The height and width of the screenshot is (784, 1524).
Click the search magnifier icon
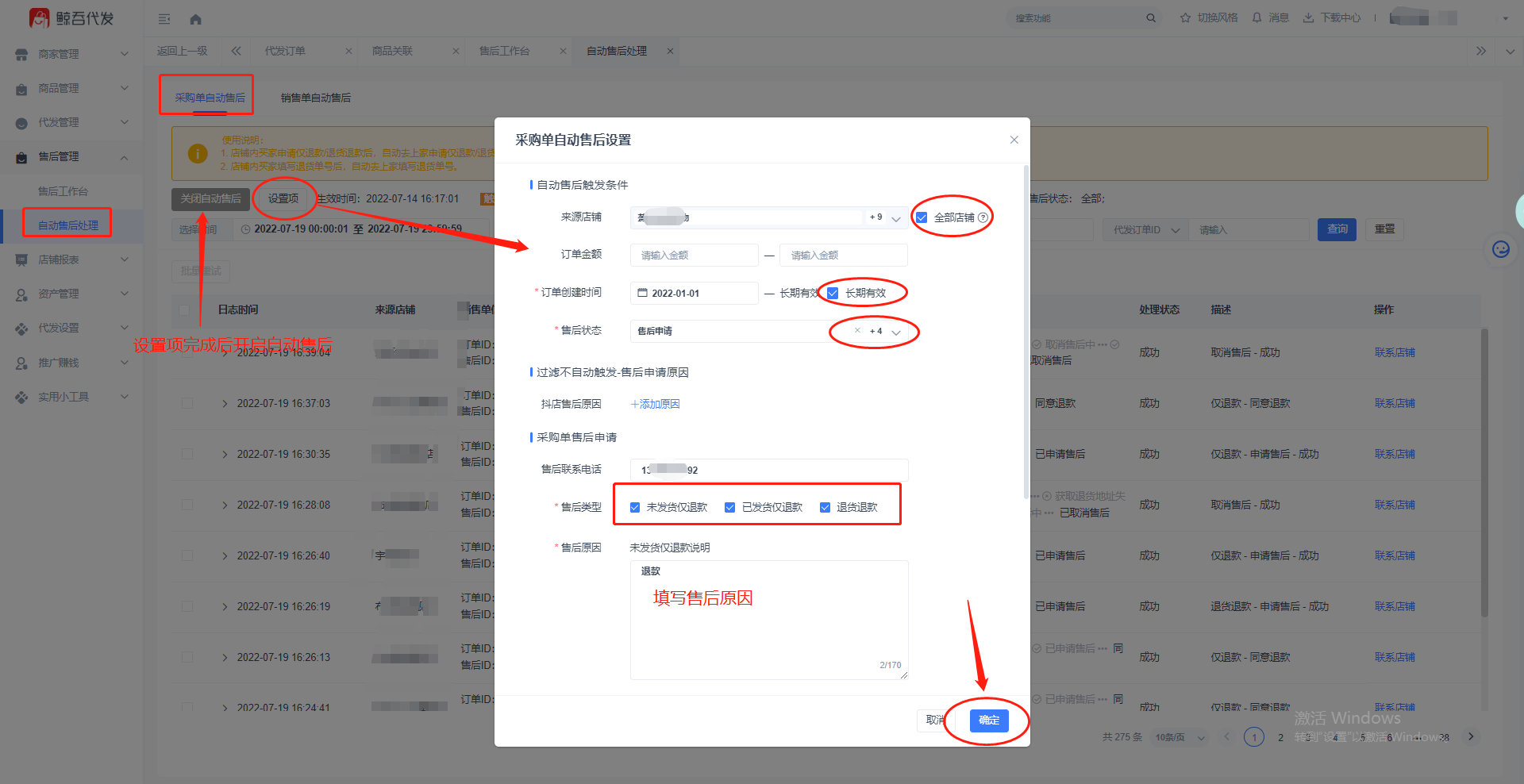tap(1151, 18)
